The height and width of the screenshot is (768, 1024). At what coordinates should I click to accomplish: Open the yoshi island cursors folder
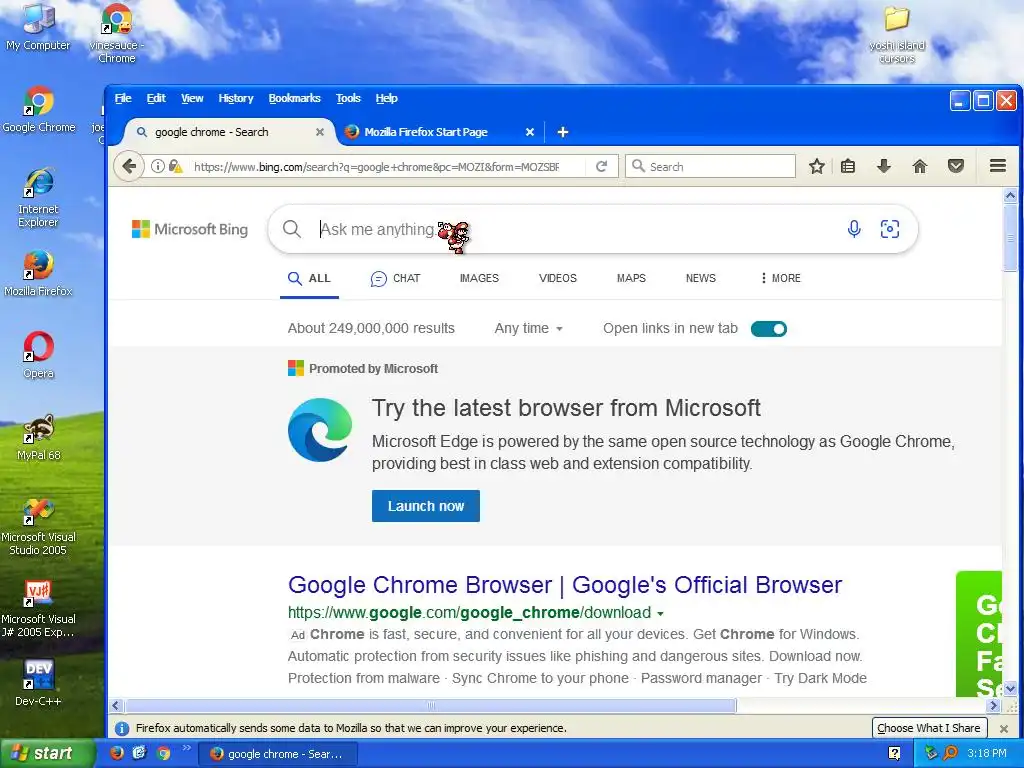(x=897, y=34)
